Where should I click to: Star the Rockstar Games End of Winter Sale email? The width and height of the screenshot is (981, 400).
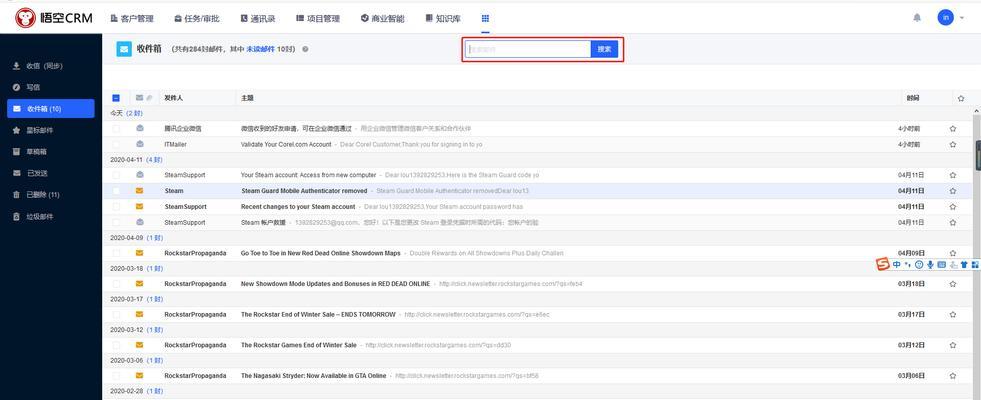point(953,345)
